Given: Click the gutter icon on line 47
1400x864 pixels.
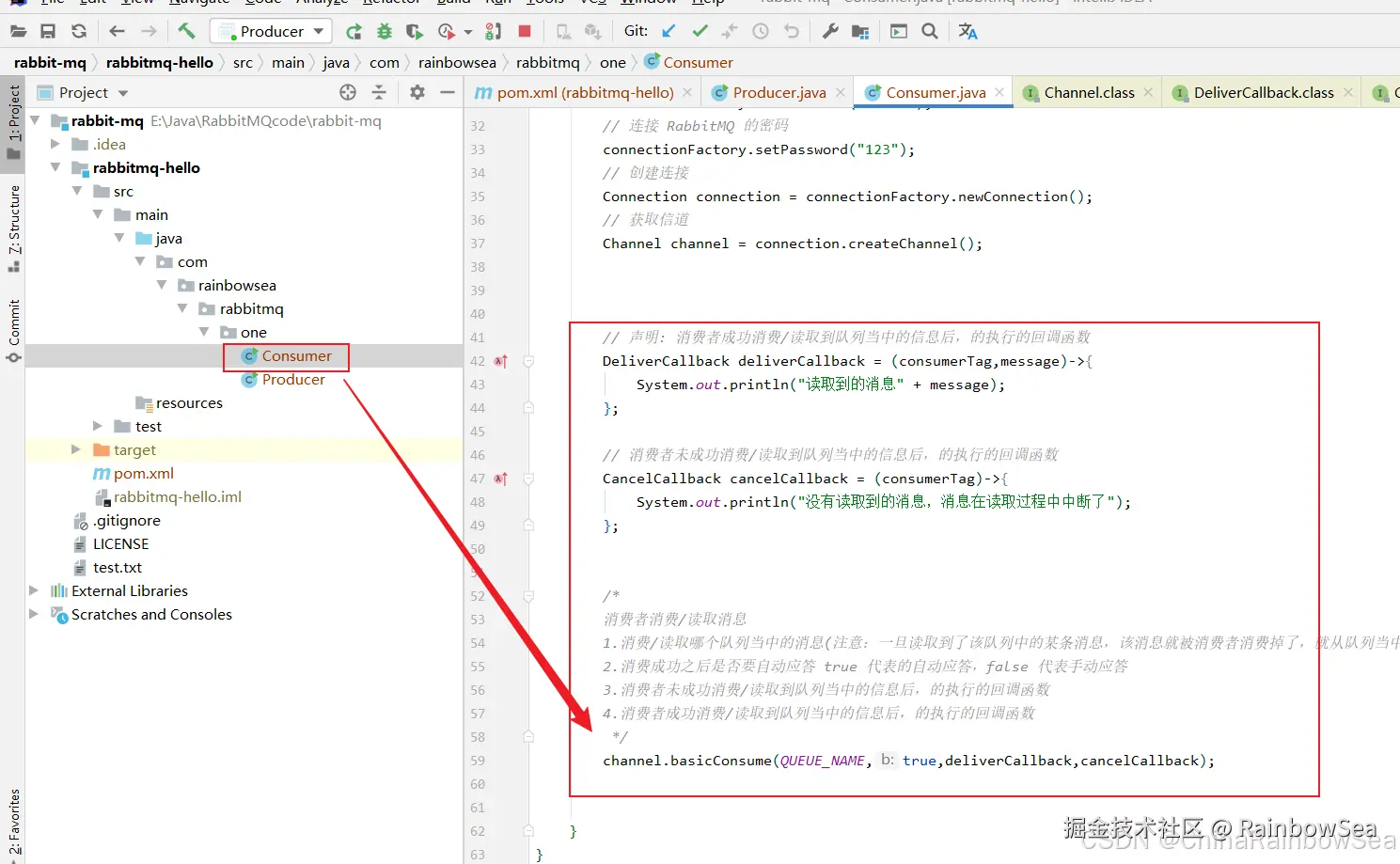Looking at the screenshot, I should pos(501,479).
